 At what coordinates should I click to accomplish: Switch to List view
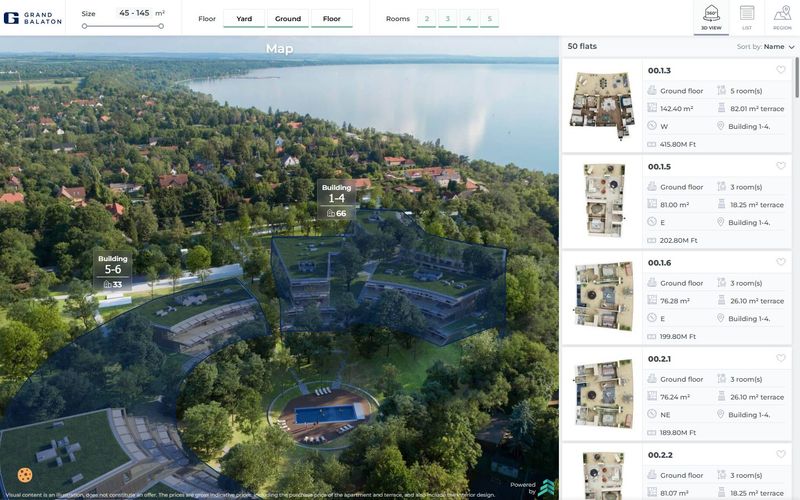pyautogui.click(x=746, y=17)
